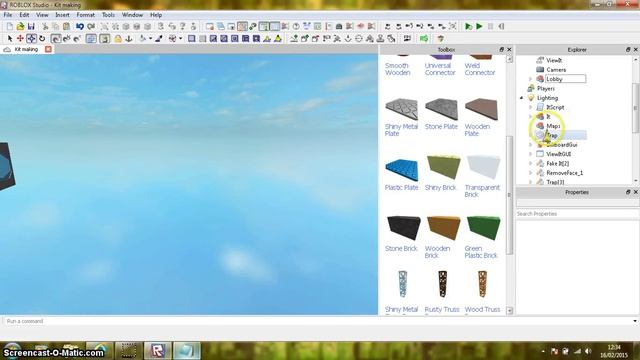Click the Open folder icon
This screenshot has height=360, width=640.
point(20,27)
